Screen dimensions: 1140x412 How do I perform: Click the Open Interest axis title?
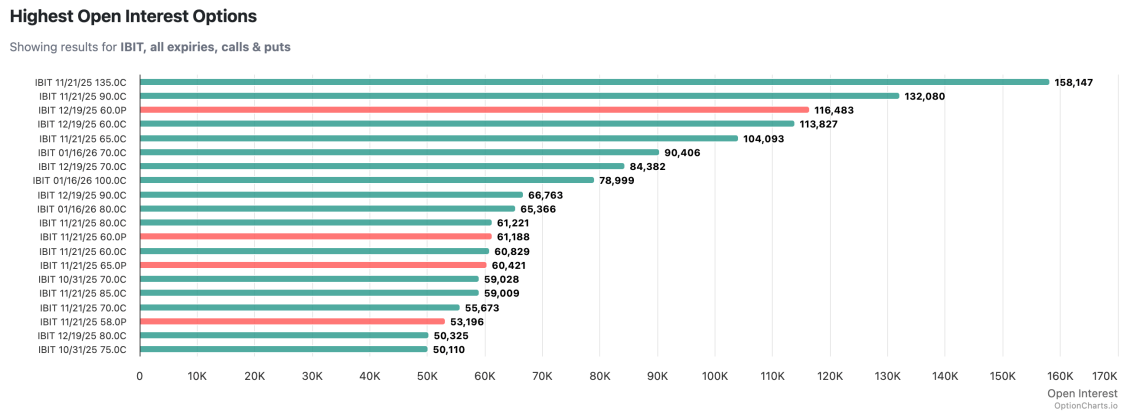(1082, 393)
